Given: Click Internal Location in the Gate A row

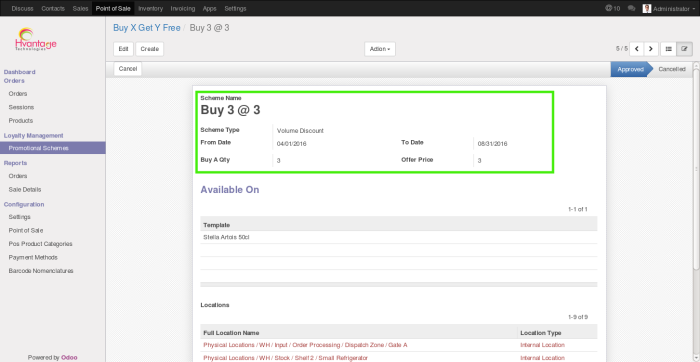Looking at the screenshot, I should click(x=542, y=345).
